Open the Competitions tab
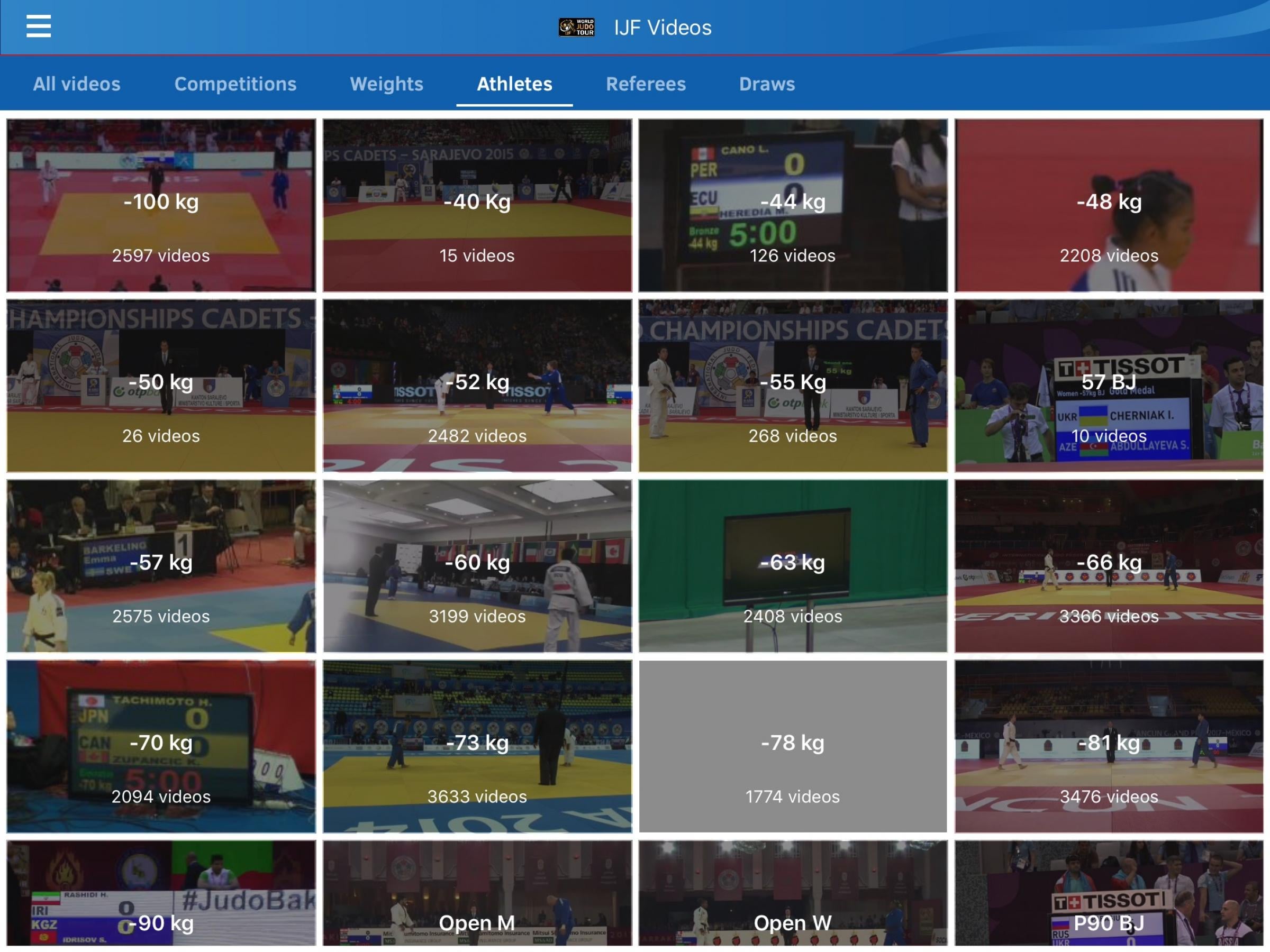This screenshot has width=1270, height=952. 235,84
